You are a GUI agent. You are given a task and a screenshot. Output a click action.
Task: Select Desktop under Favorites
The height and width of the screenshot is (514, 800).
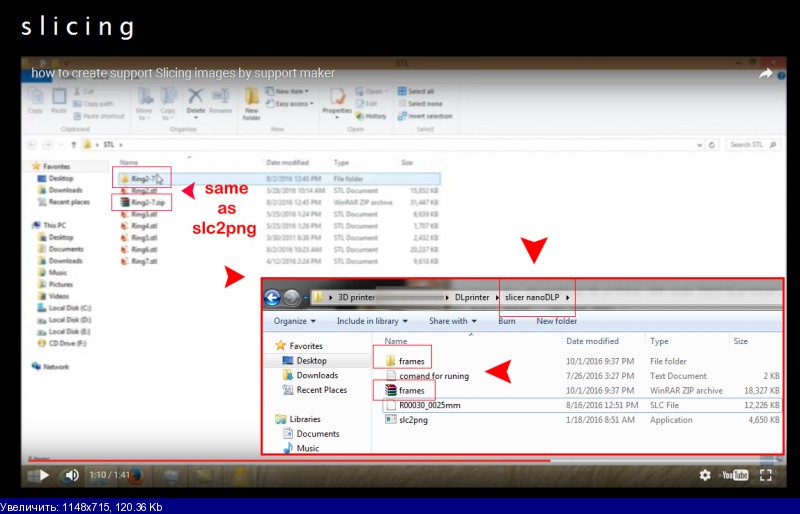click(x=311, y=360)
